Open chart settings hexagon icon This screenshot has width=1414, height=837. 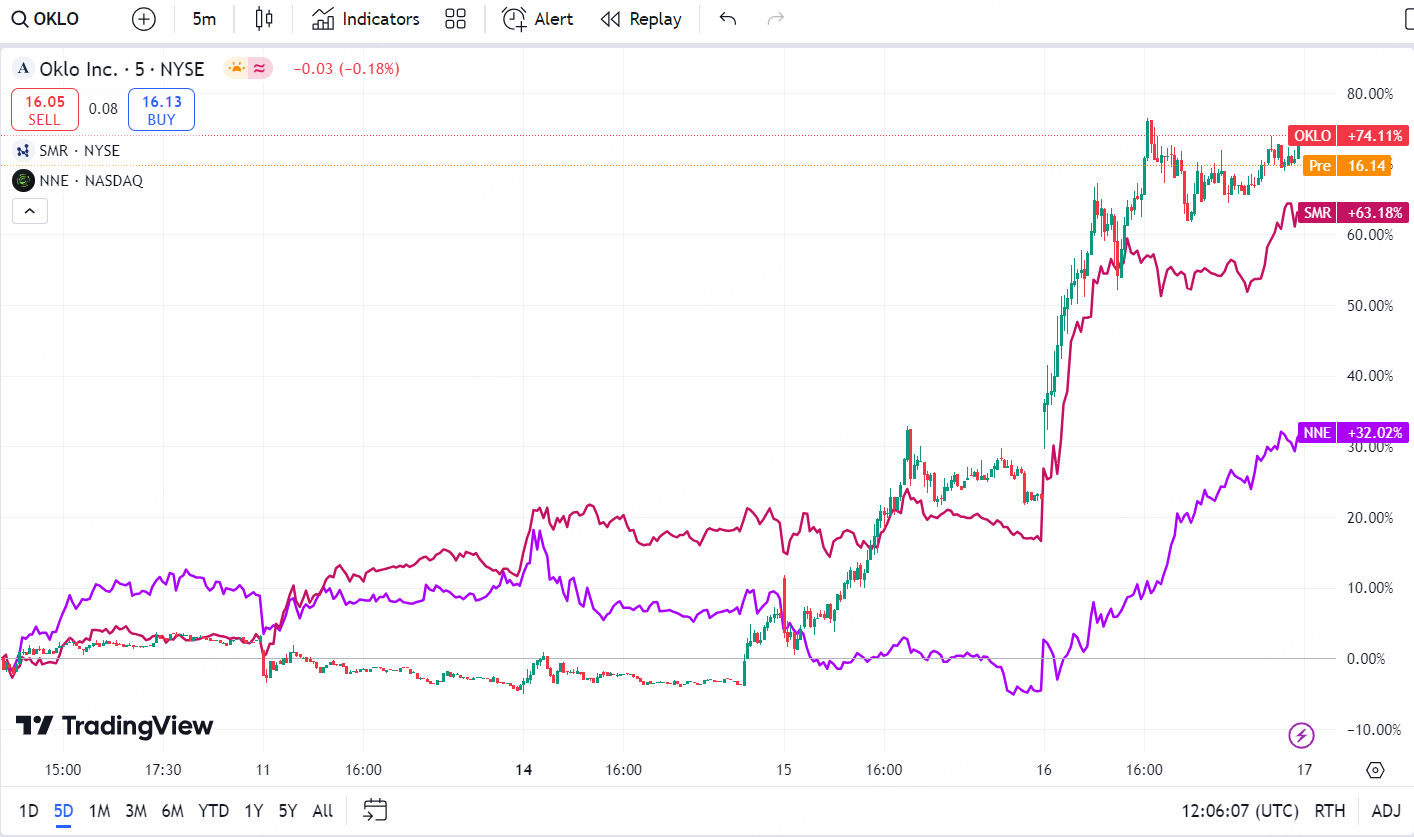click(1375, 770)
